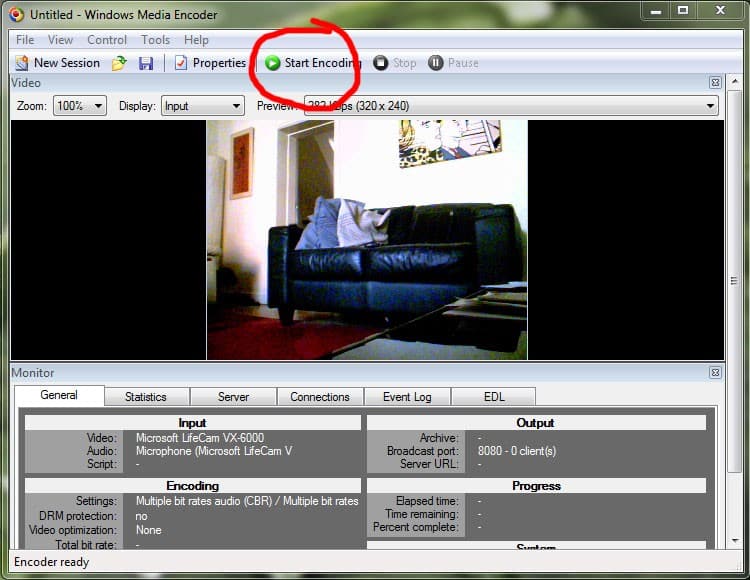750x580 pixels.
Task: Click the Encoding section header
Action: [x=192, y=486]
